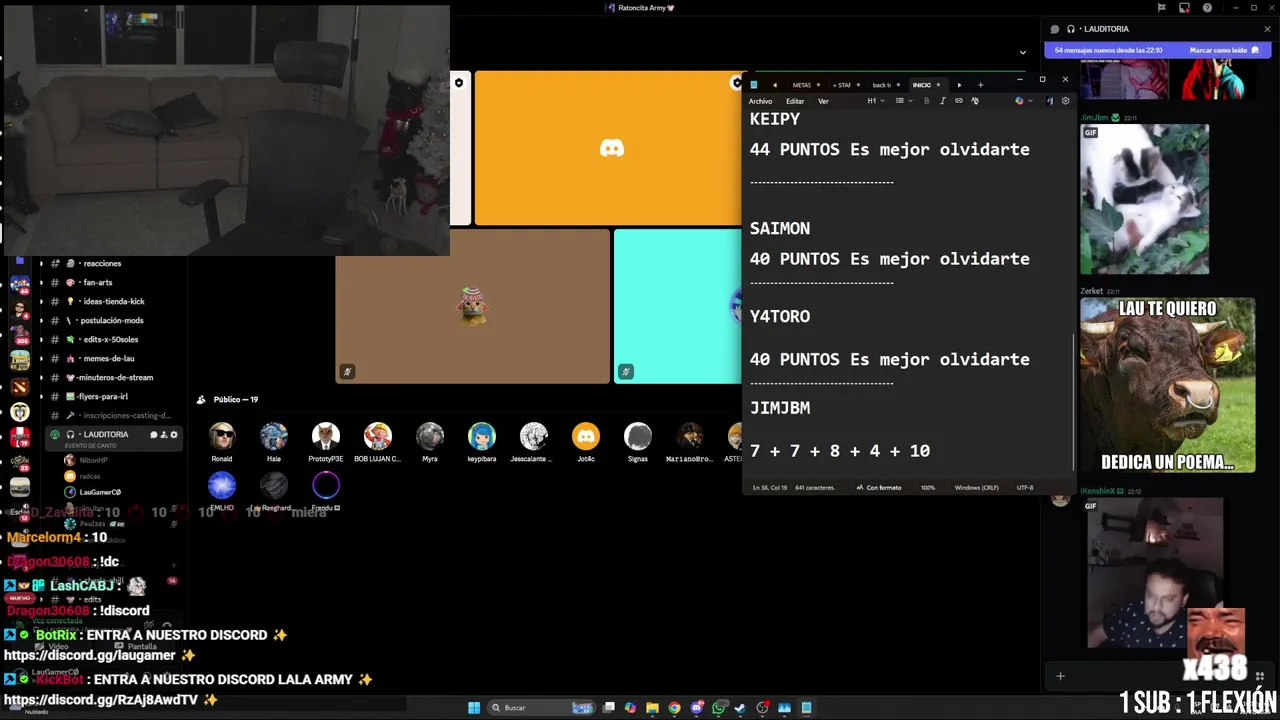Screen dimensions: 1280x720
Task: Open Notepad settings gear
Action: pos(1065,101)
